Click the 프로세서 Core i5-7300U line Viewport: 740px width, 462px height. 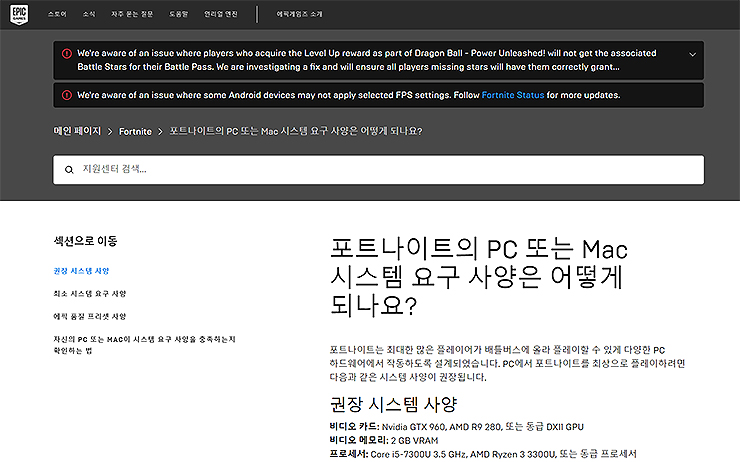tap(483, 454)
